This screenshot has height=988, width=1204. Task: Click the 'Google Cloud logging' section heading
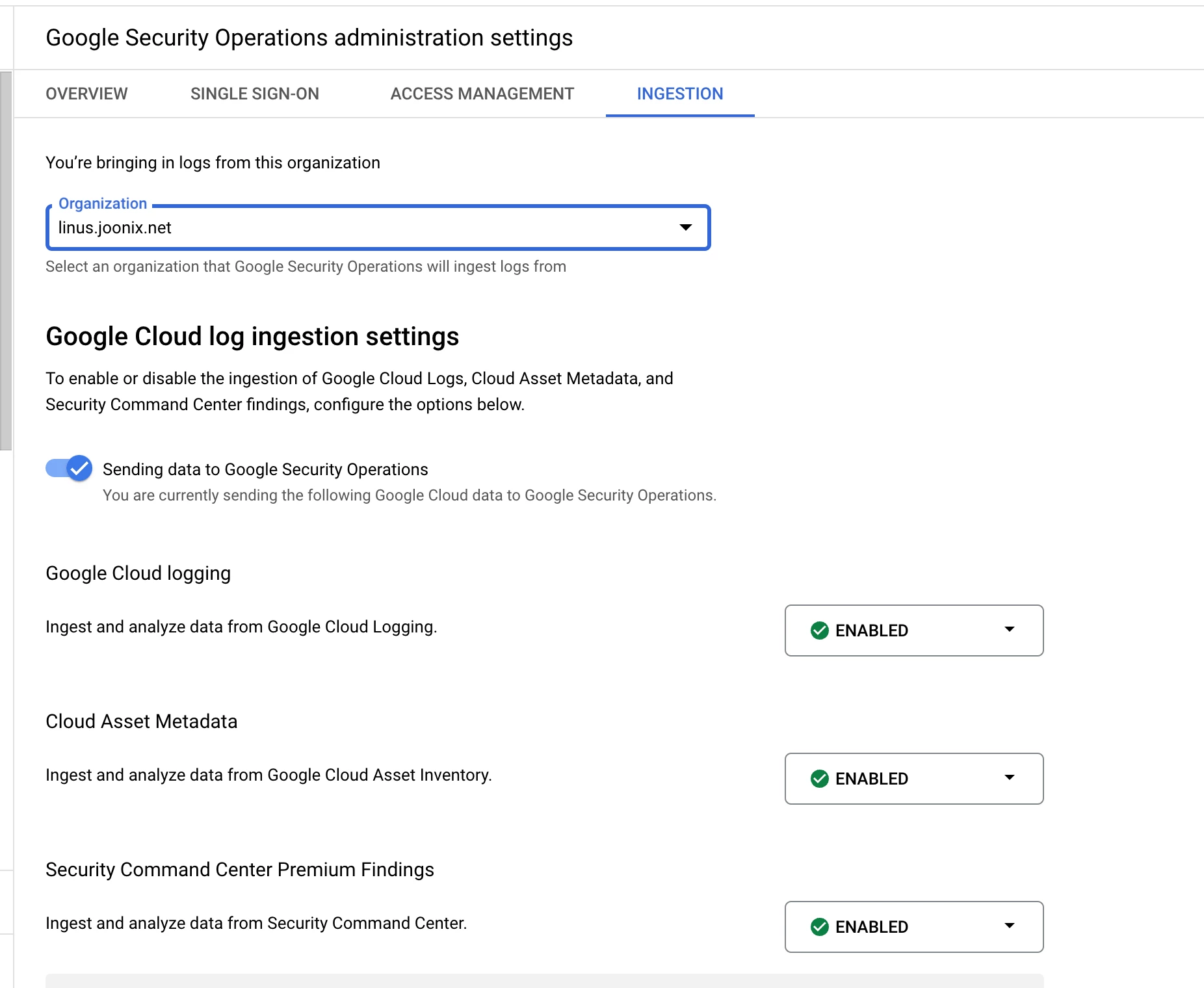[x=138, y=573]
